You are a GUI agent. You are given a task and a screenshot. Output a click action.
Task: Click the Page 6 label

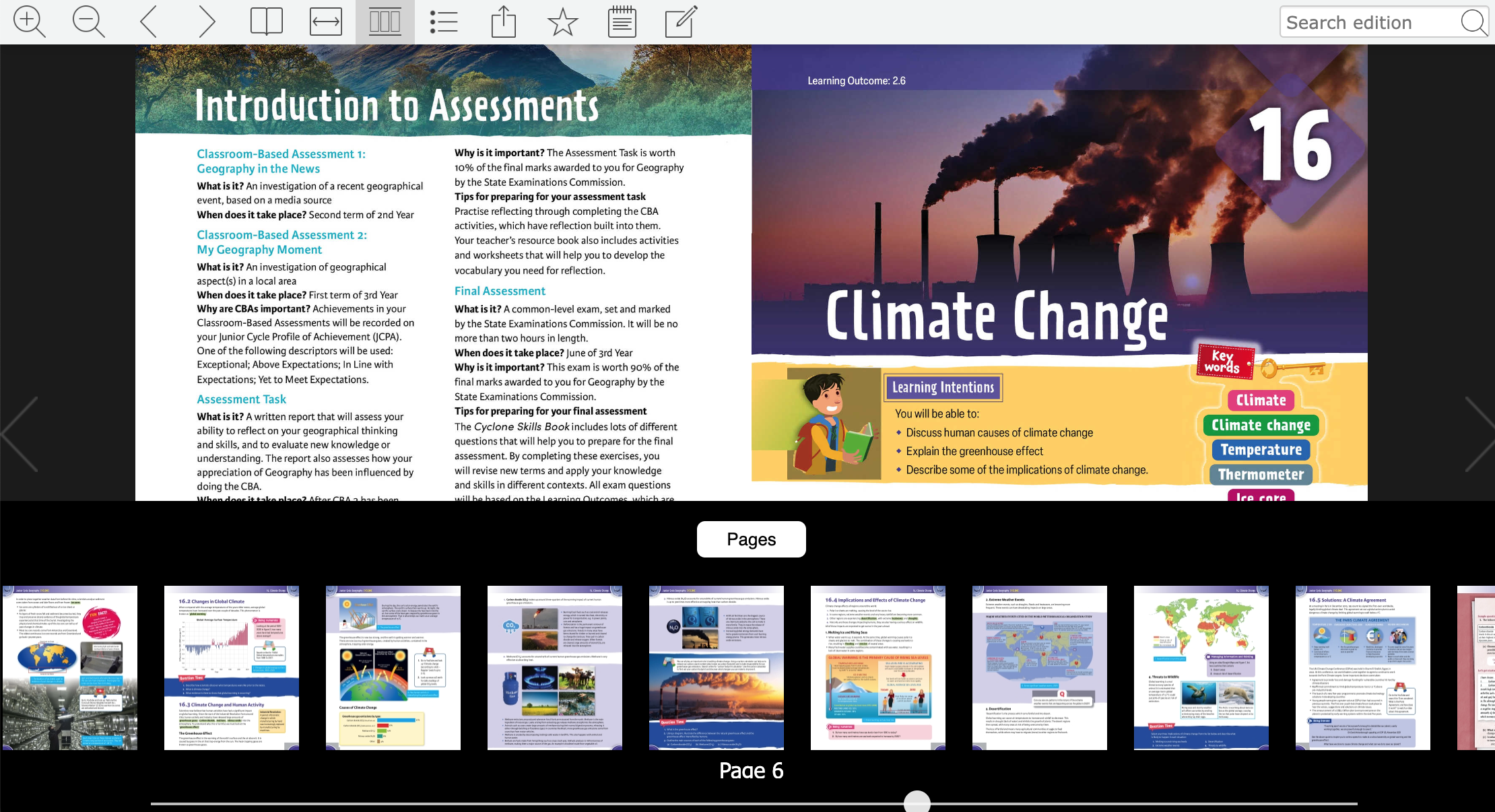752,770
